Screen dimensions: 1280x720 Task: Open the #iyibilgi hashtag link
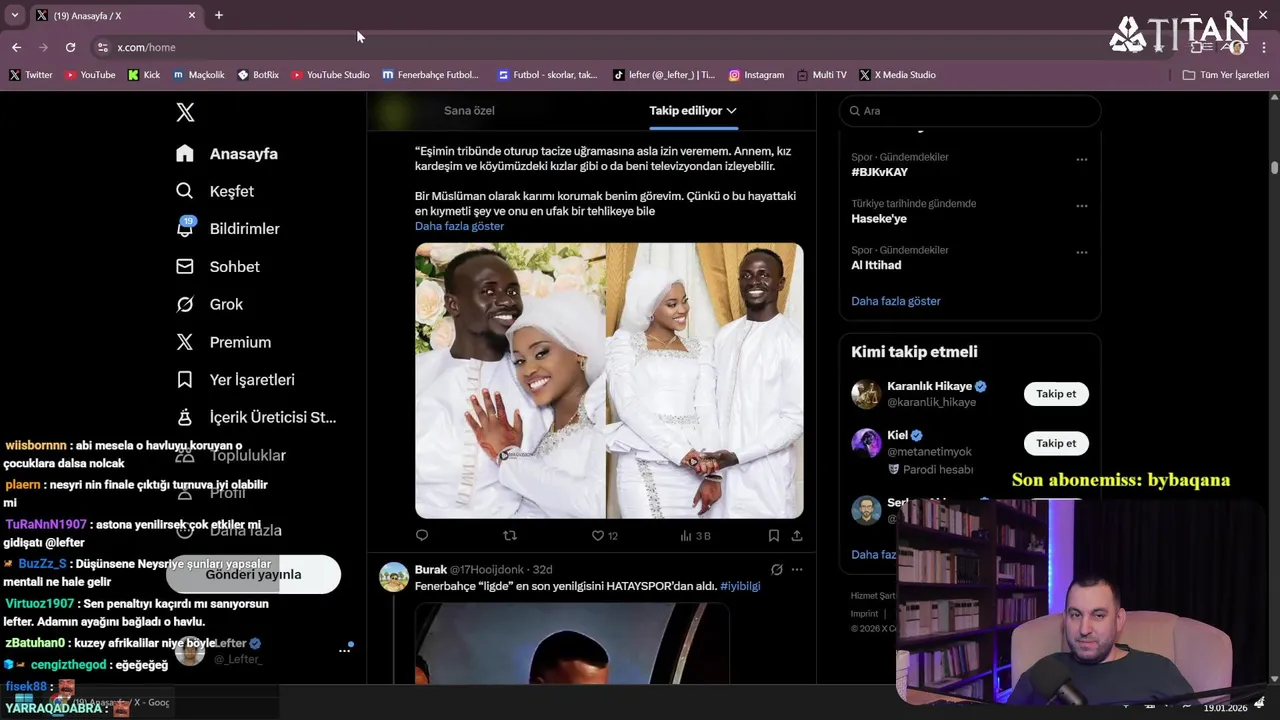point(740,586)
